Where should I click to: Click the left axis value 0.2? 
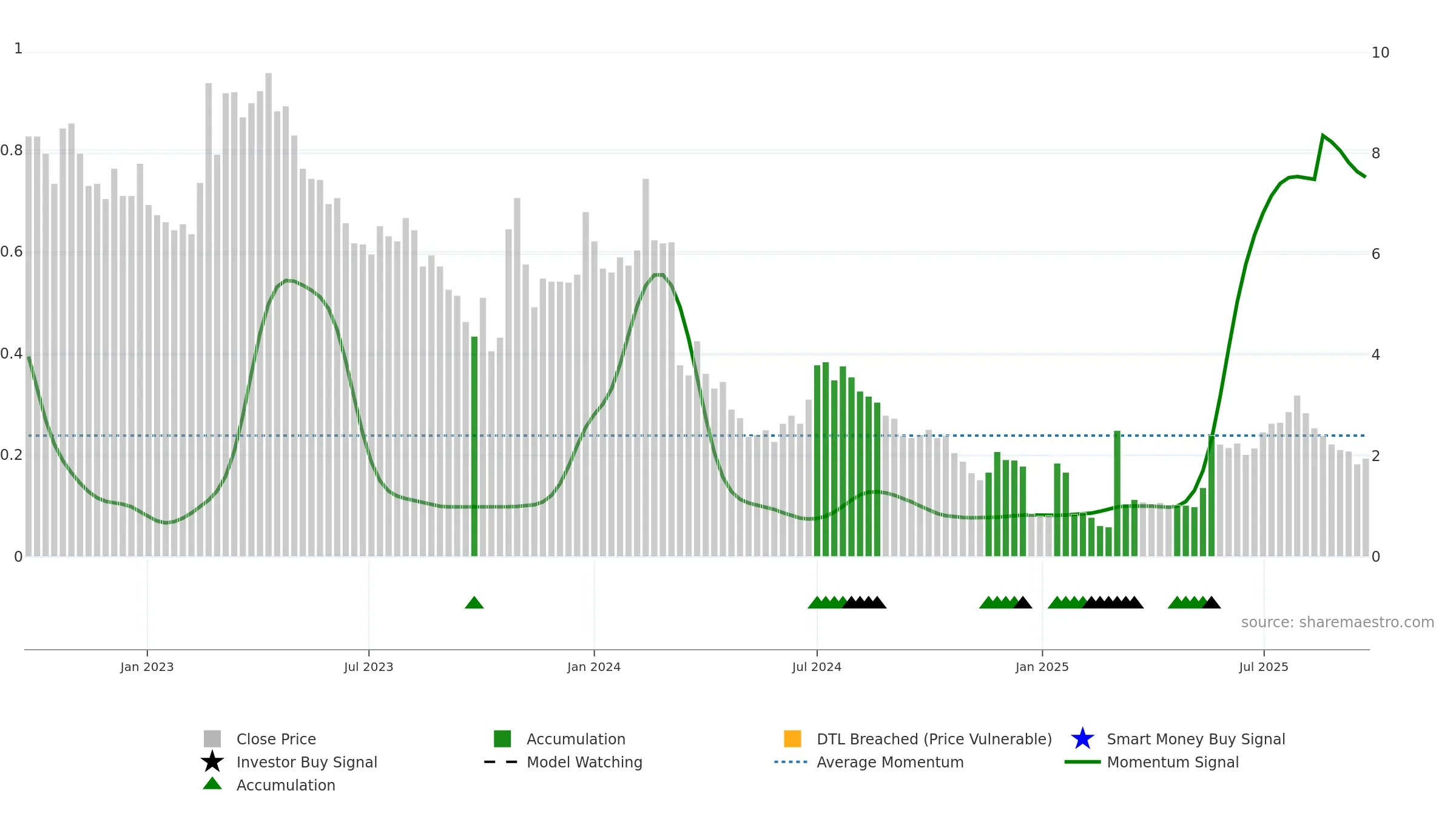(x=12, y=455)
